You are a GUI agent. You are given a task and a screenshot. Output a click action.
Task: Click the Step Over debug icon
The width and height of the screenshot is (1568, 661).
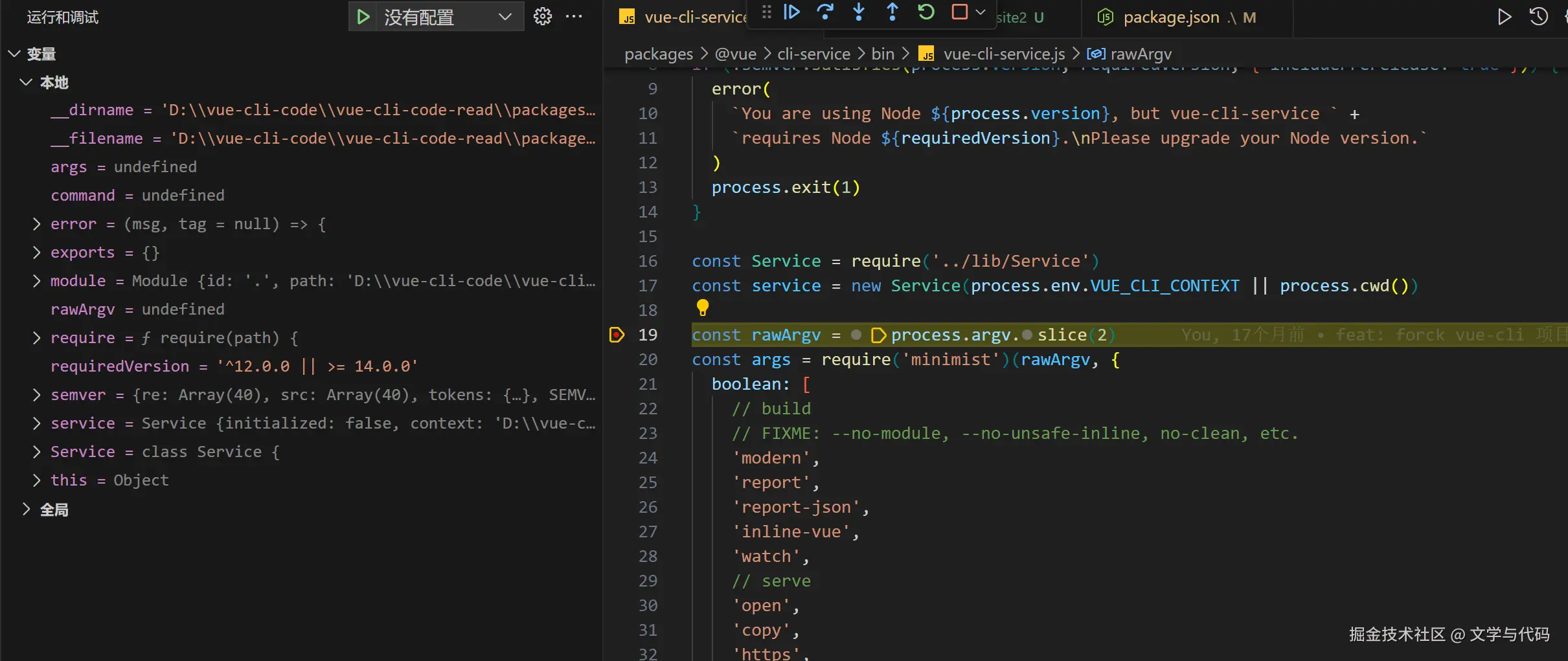click(x=825, y=12)
